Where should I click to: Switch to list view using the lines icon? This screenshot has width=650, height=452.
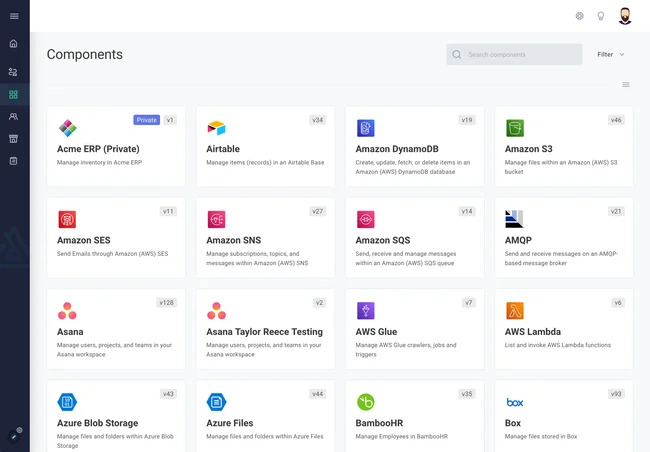pyautogui.click(x=626, y=85)
